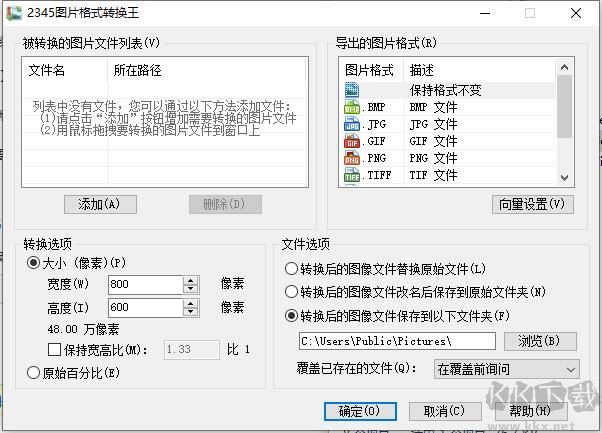Choose replace original file option (L)
This screenshot has height=433, width=602.
point(291,269)
